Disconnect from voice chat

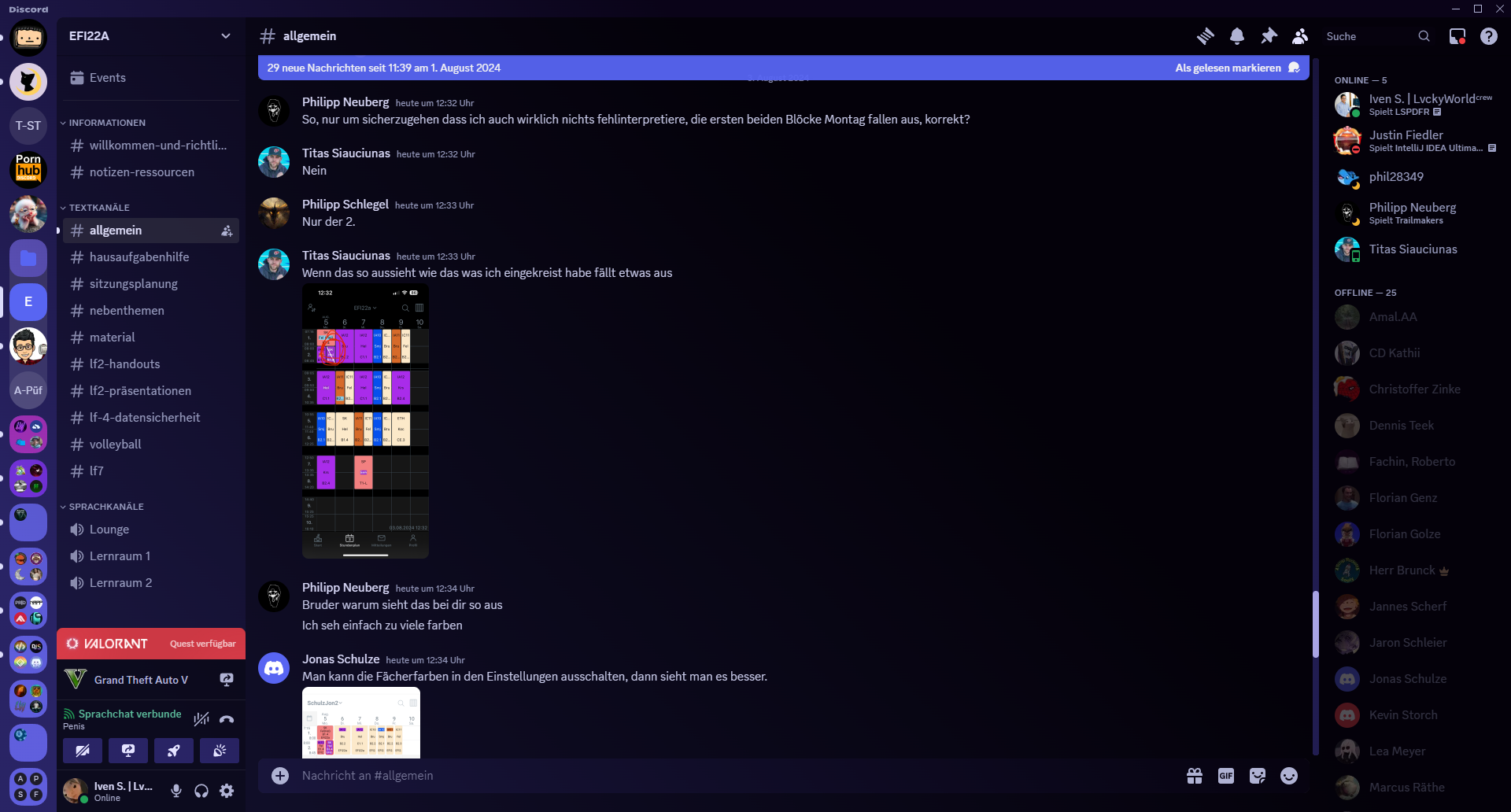point(227,718)
